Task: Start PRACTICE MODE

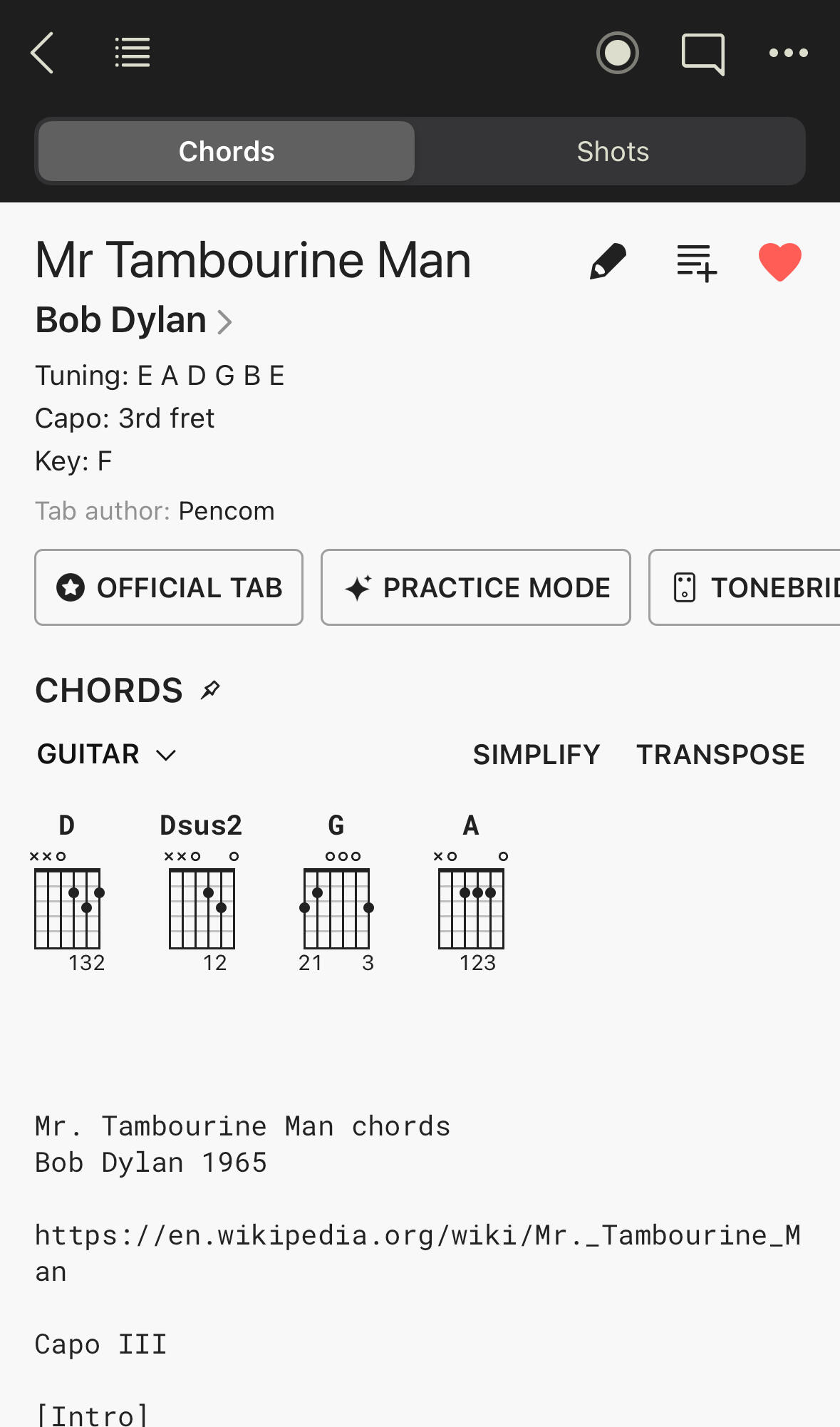Action: (x=476, y=587)
